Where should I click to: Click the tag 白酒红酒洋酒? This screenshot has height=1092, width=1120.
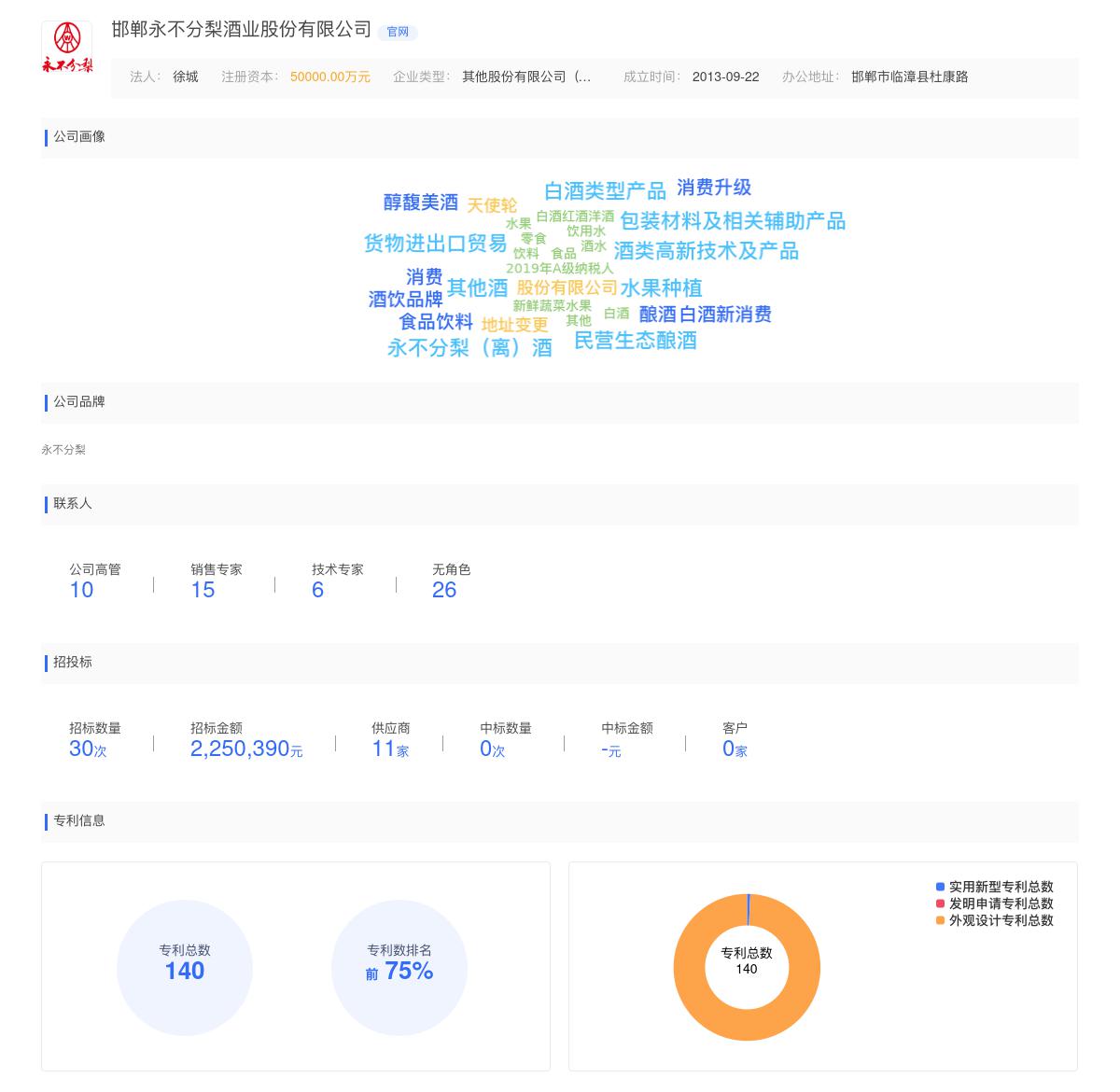575,217
